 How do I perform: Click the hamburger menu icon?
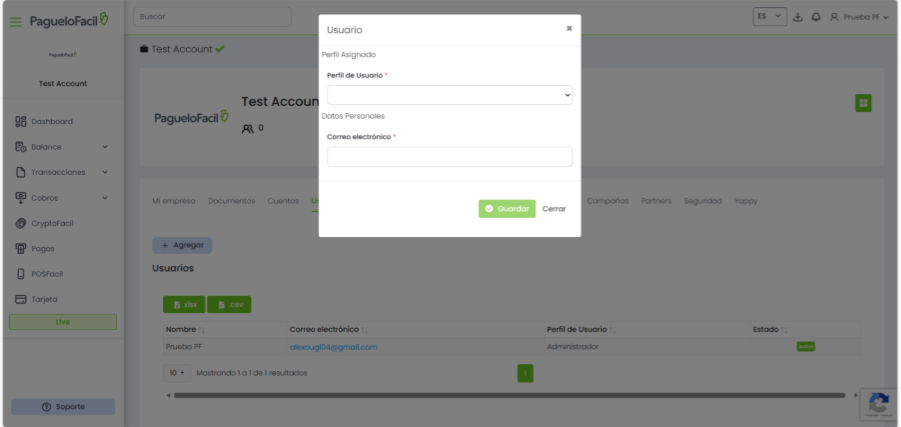[x=16, y=22]
